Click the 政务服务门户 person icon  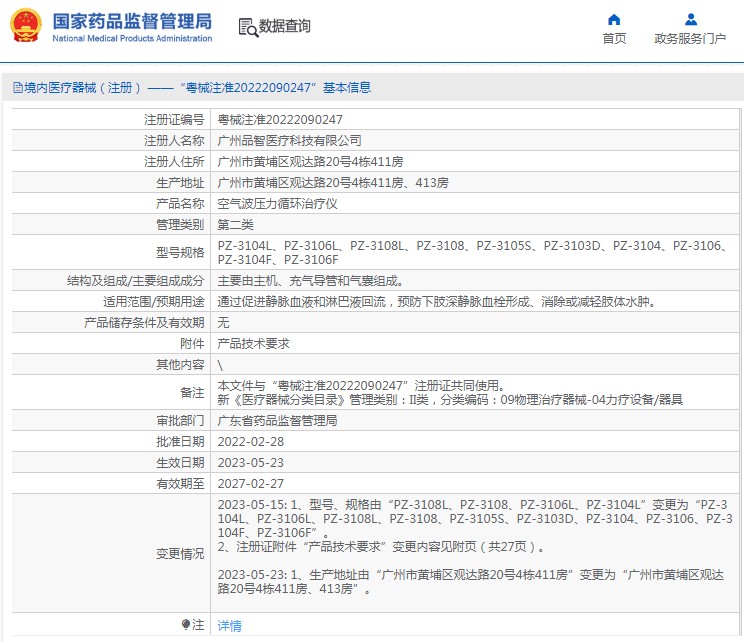[x=690, y=19]
